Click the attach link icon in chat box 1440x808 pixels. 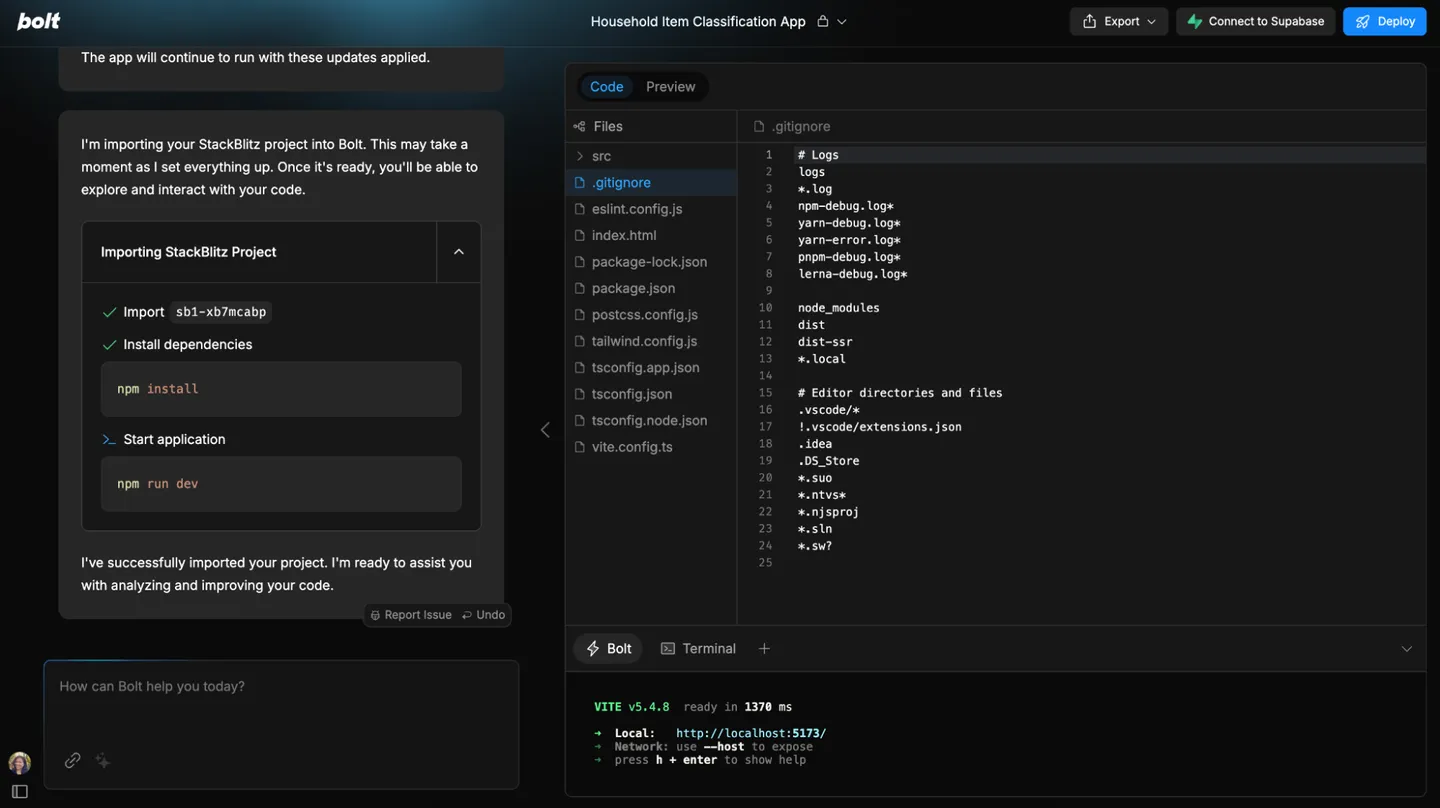(72, 761)
